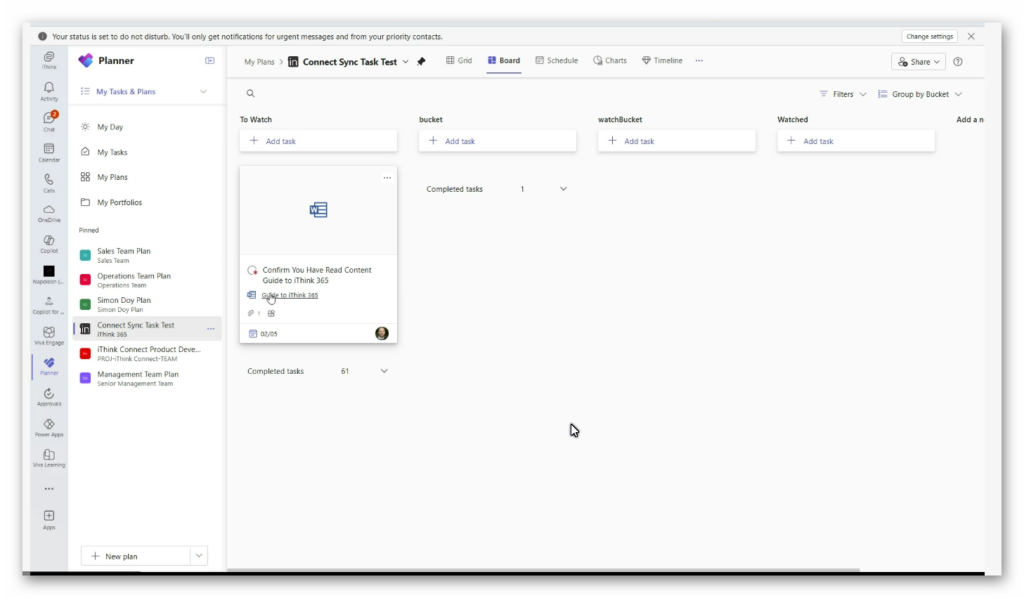The height and width of the screenshot is (598, 1024).
Task: Open iThink Connect Product Deve... plan
Action: tap(147, 353)
